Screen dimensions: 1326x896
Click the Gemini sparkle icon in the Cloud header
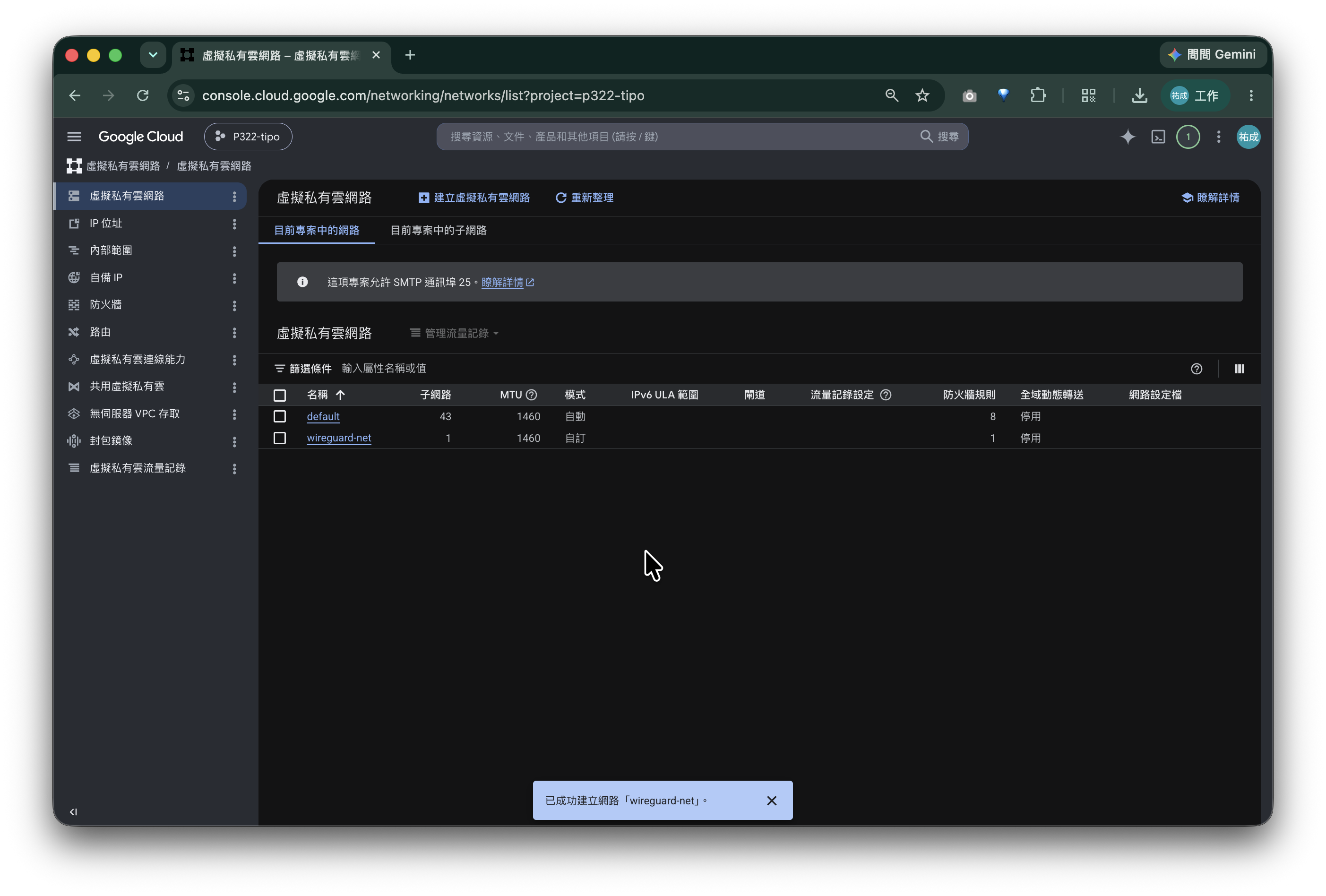[1128, 137]
